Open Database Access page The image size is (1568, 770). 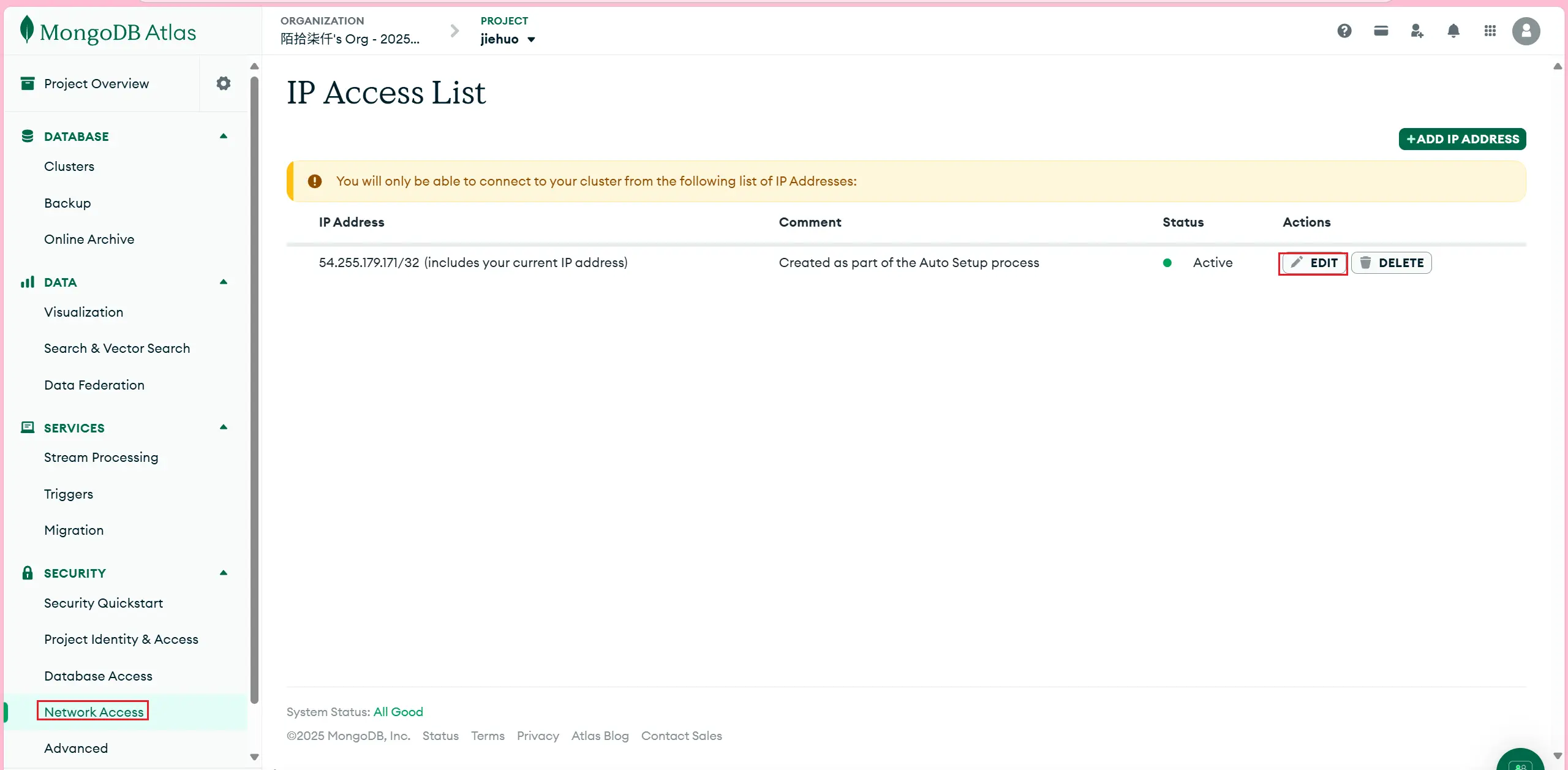tap(98, 676)
